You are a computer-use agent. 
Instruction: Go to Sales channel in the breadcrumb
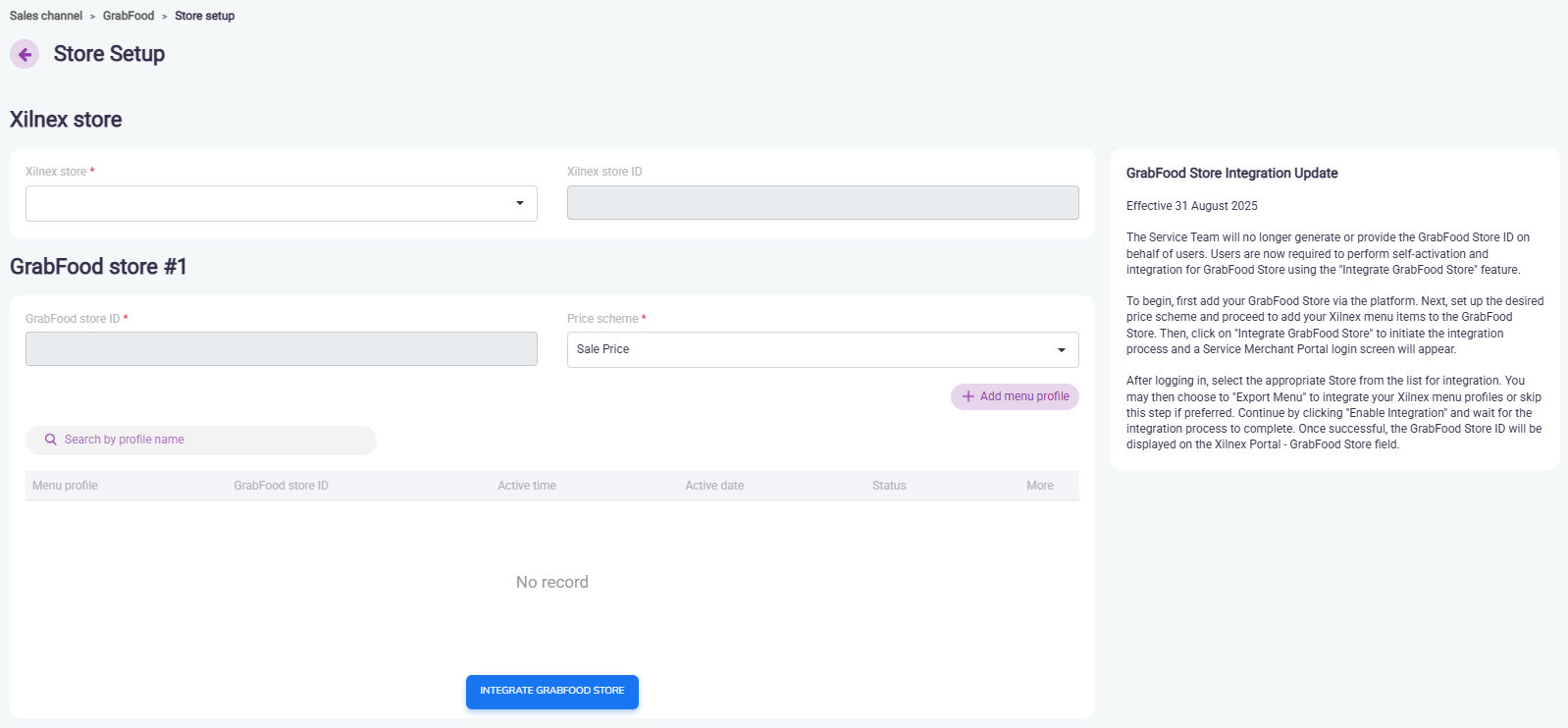[46, 16]
